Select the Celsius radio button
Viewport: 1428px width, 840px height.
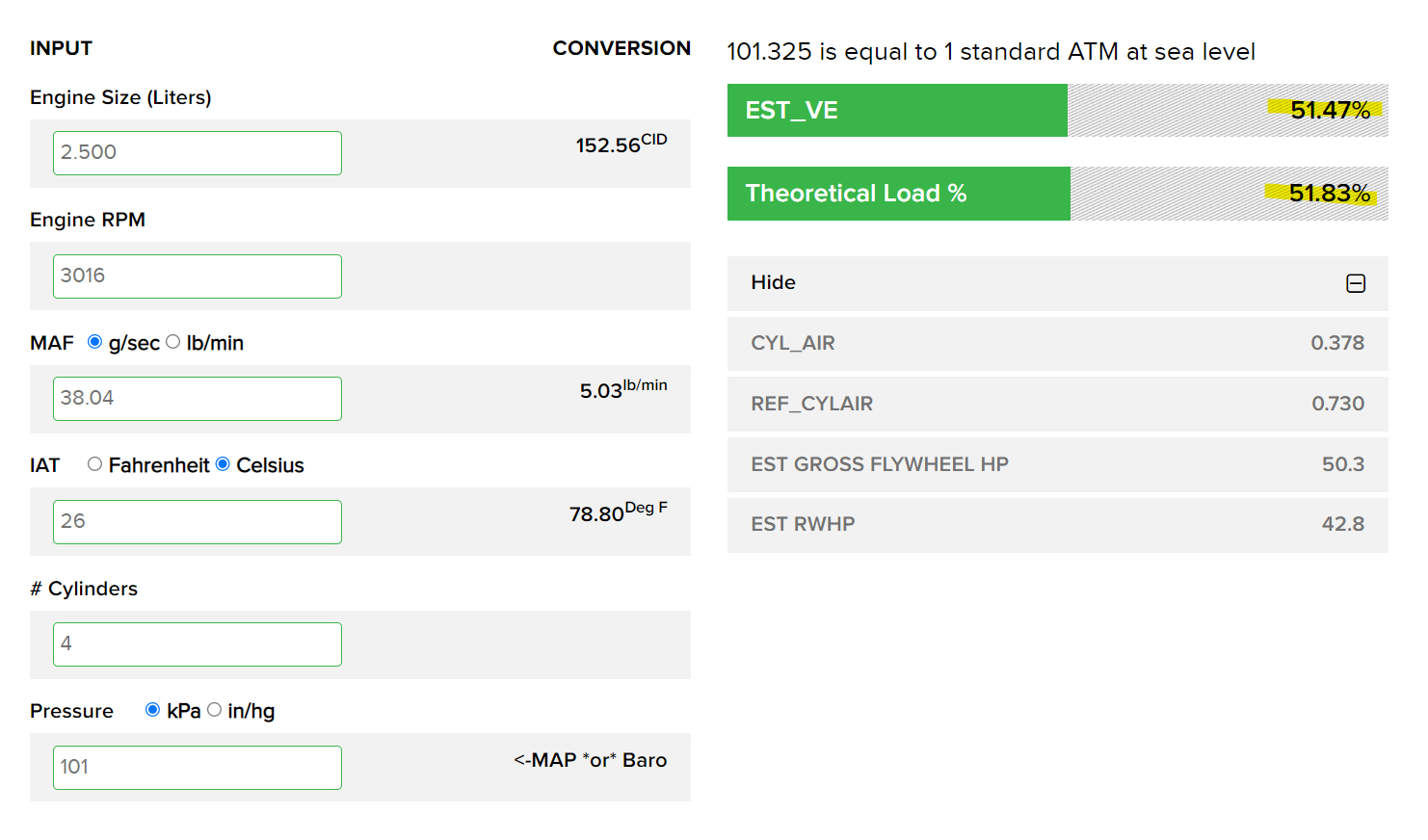click(x=224, y=464)
